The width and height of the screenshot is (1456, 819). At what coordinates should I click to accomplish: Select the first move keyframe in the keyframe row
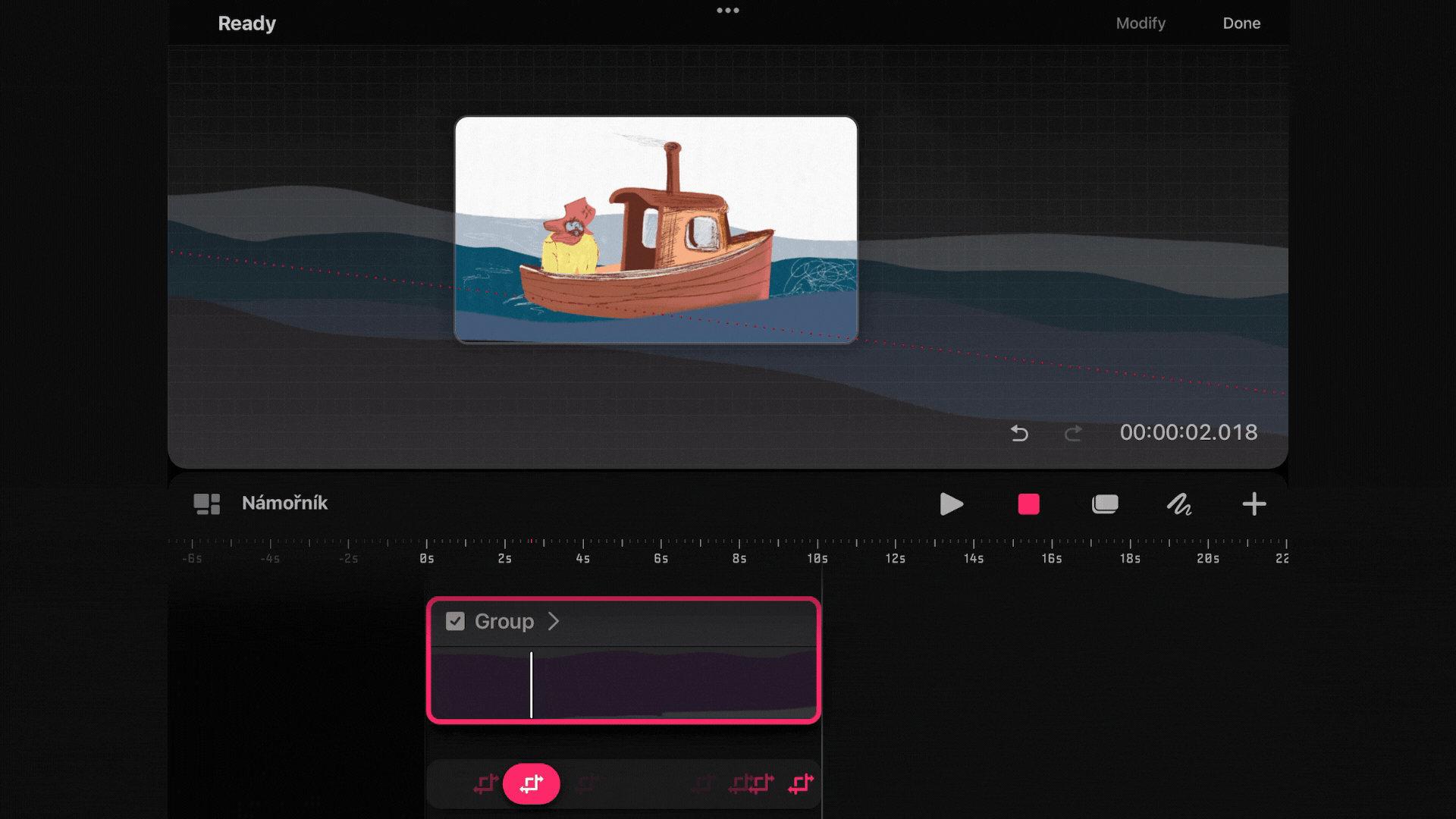(486, 783)
